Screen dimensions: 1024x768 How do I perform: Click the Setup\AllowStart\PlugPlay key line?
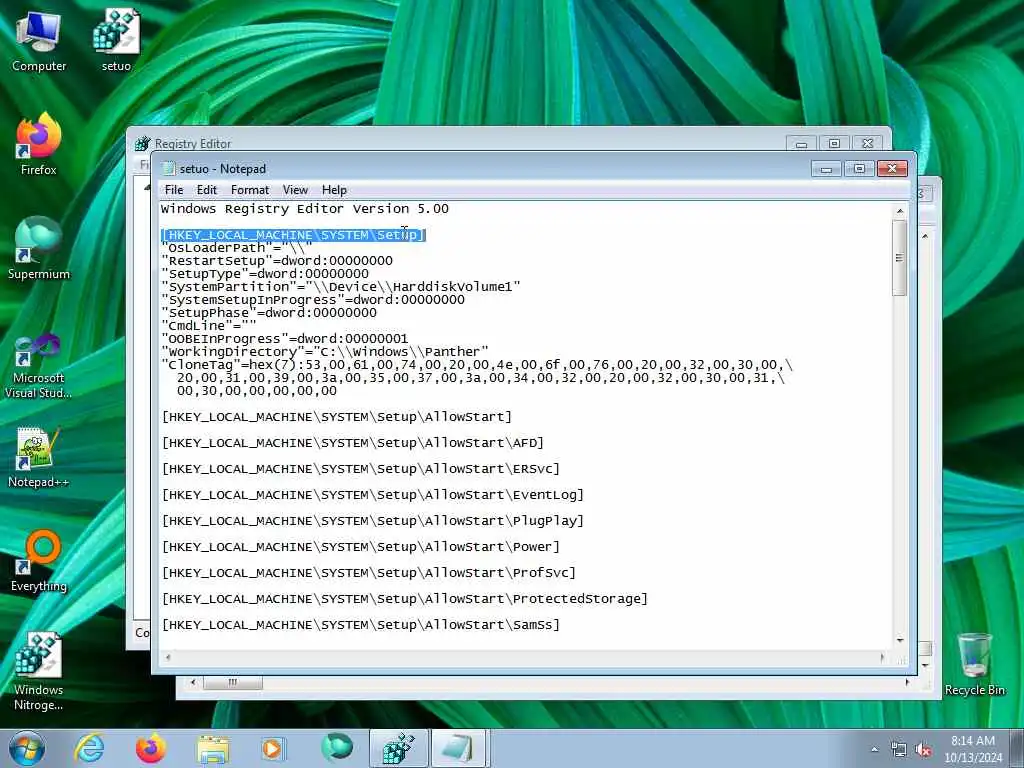point(373,521)
